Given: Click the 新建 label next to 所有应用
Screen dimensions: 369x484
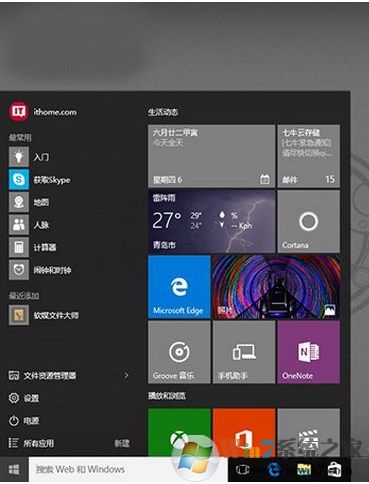Looking at the screenshot, I should click(122, 443).
